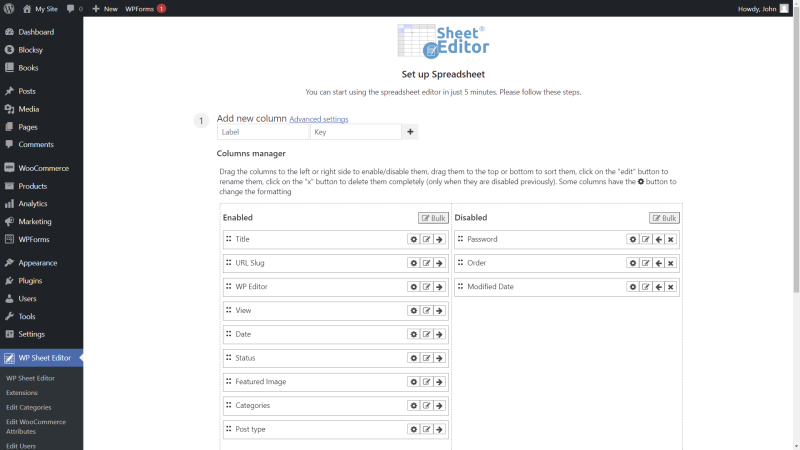Image resolution: width=800 pixels, height=450 pixels.
Task: Click the Featured Image column label
Action: [x=260, y=382]
